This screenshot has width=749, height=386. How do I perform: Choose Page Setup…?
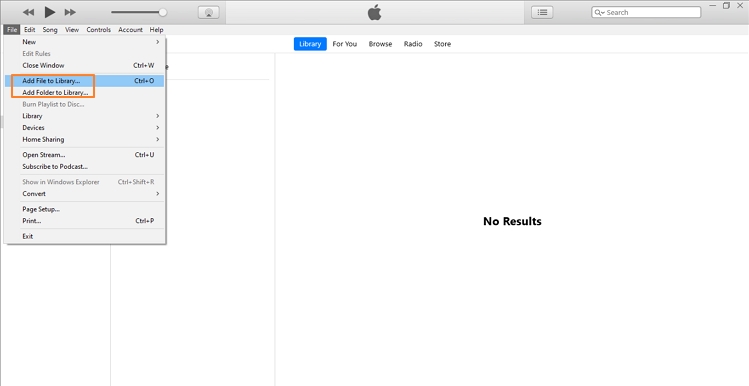(x=85, y=209)
